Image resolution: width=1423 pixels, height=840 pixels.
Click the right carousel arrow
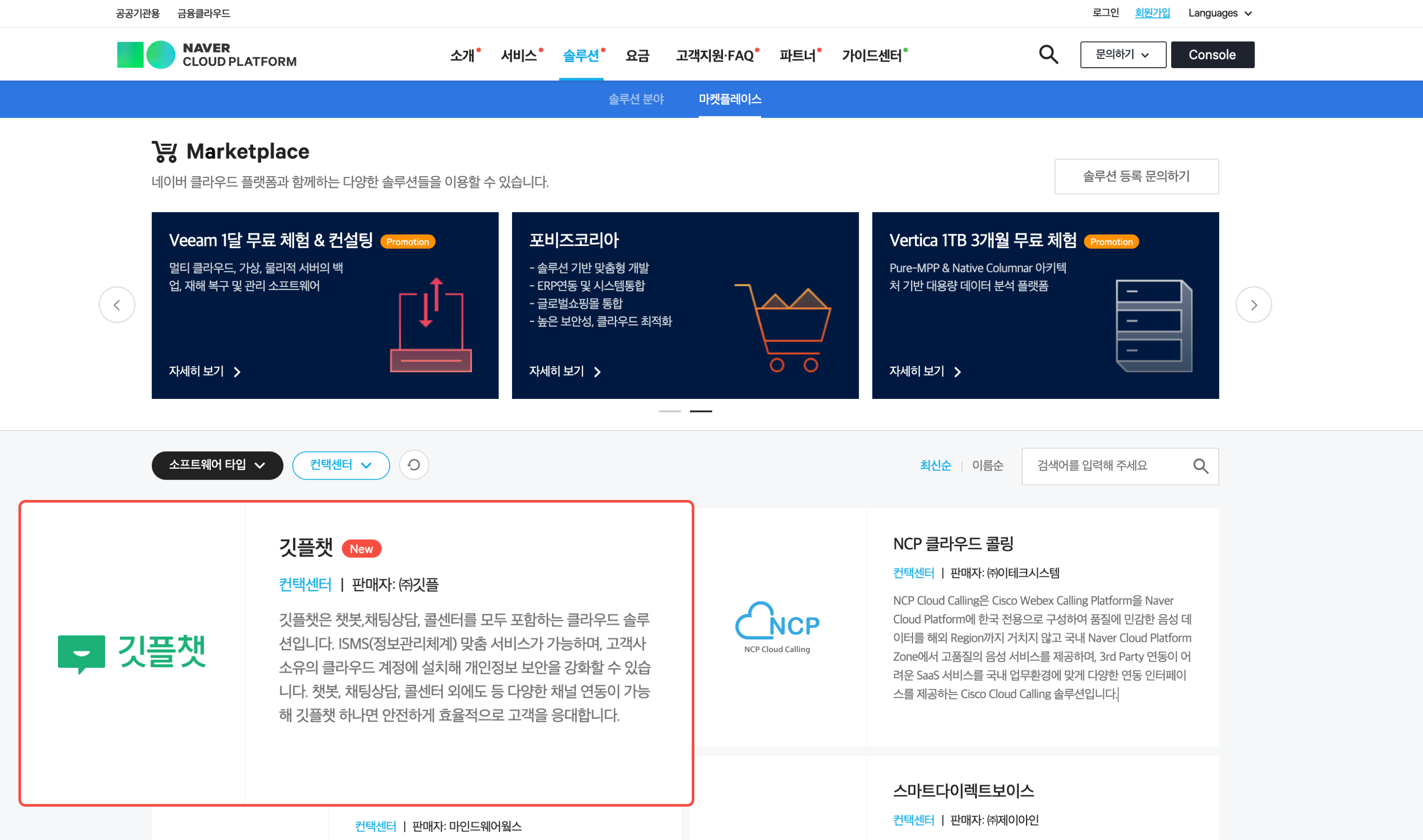(x=1254, y=304)
